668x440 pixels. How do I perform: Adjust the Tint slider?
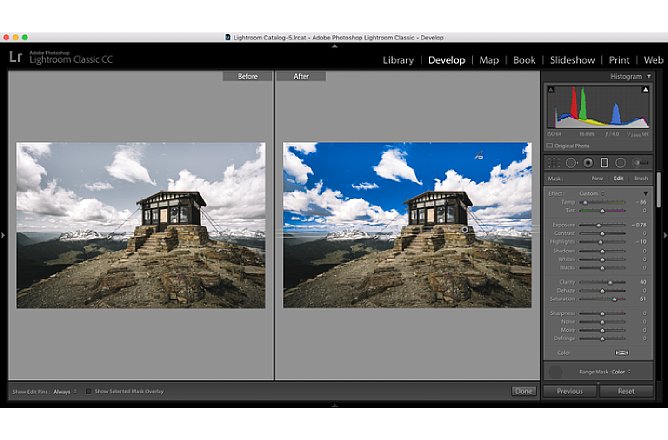click(602, 210)
